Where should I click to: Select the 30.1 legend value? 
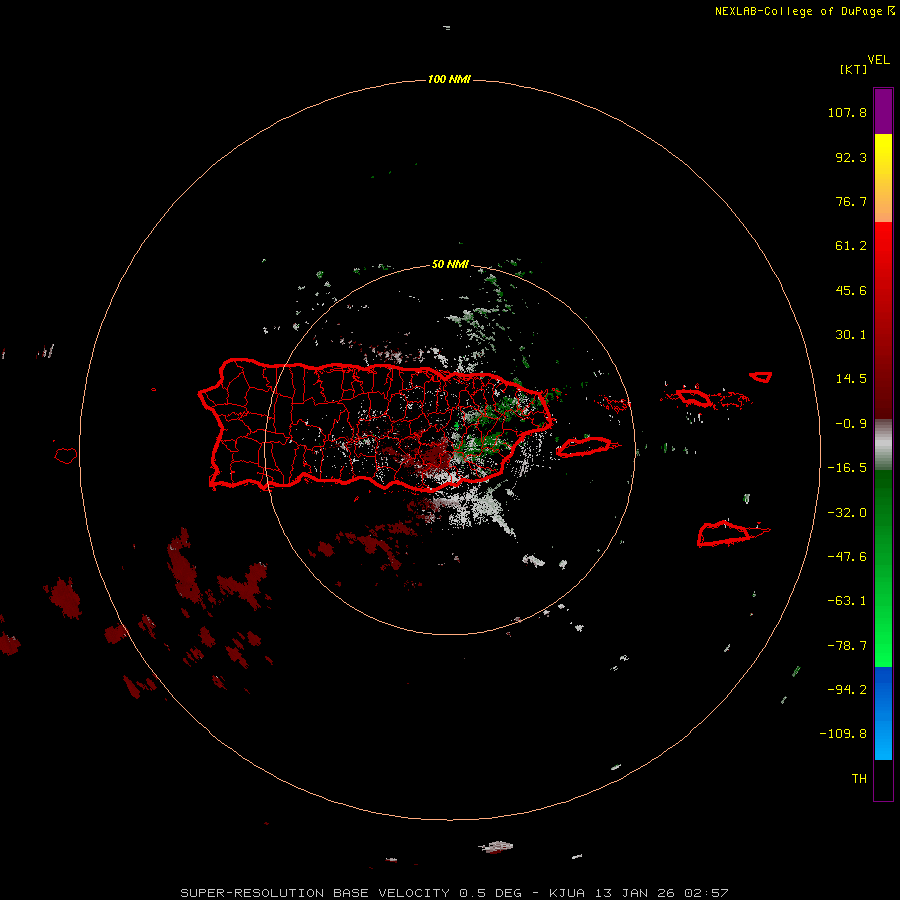[x=851, y=335]
